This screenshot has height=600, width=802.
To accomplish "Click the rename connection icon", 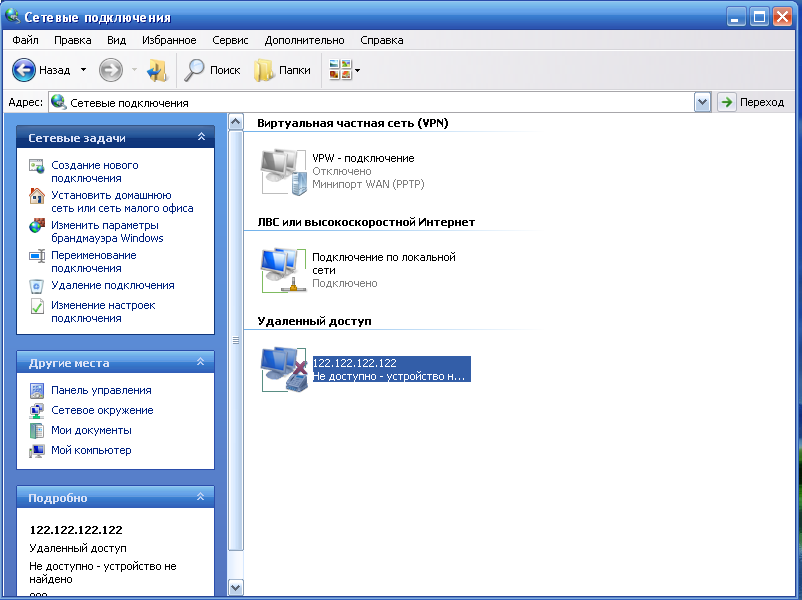I will (x=37, y=256).
